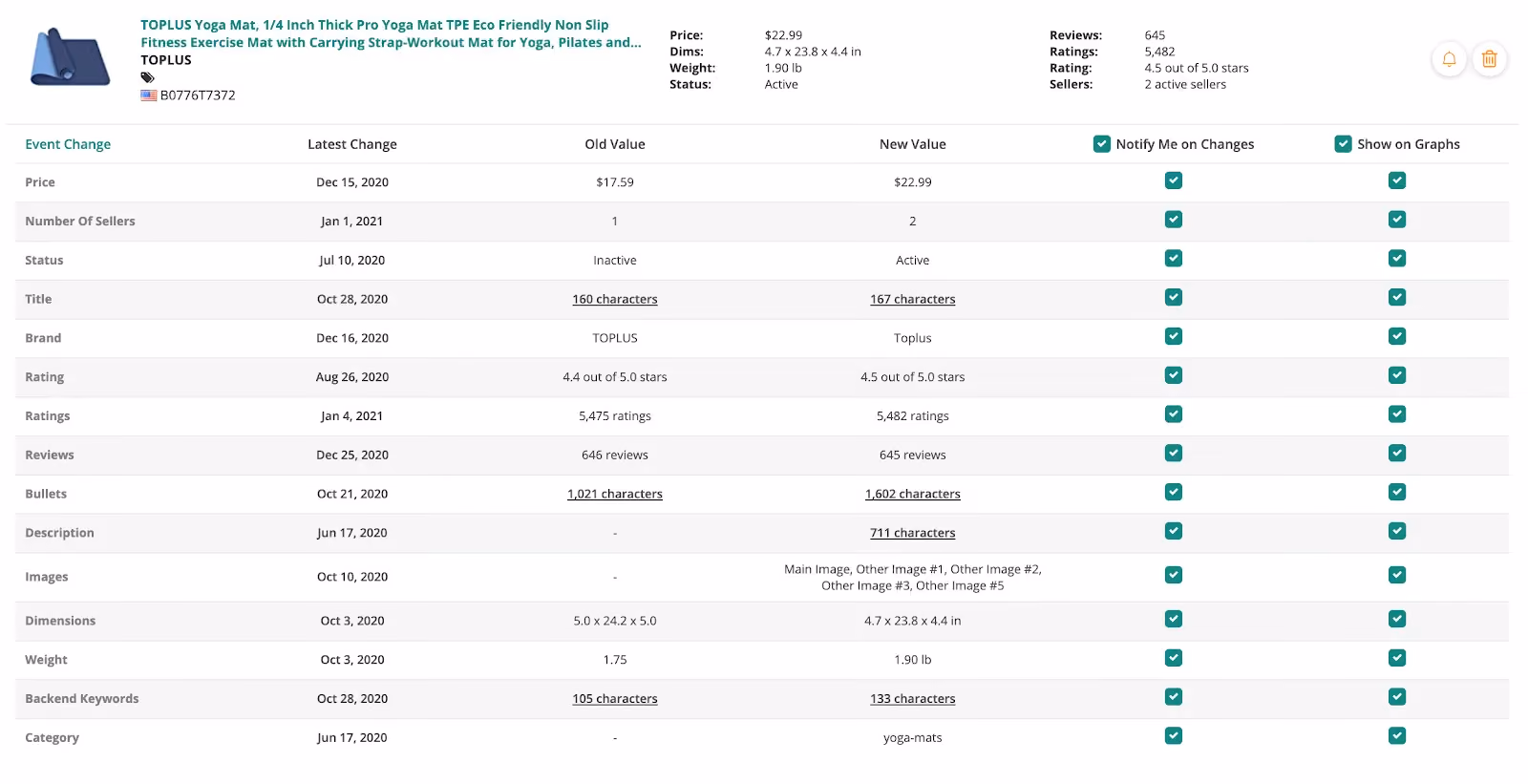This screenshot has height=784, width=1528.
Task: Toggle Show on Graphs for Number Of Sellers
Action: (x=1397, y=220)
